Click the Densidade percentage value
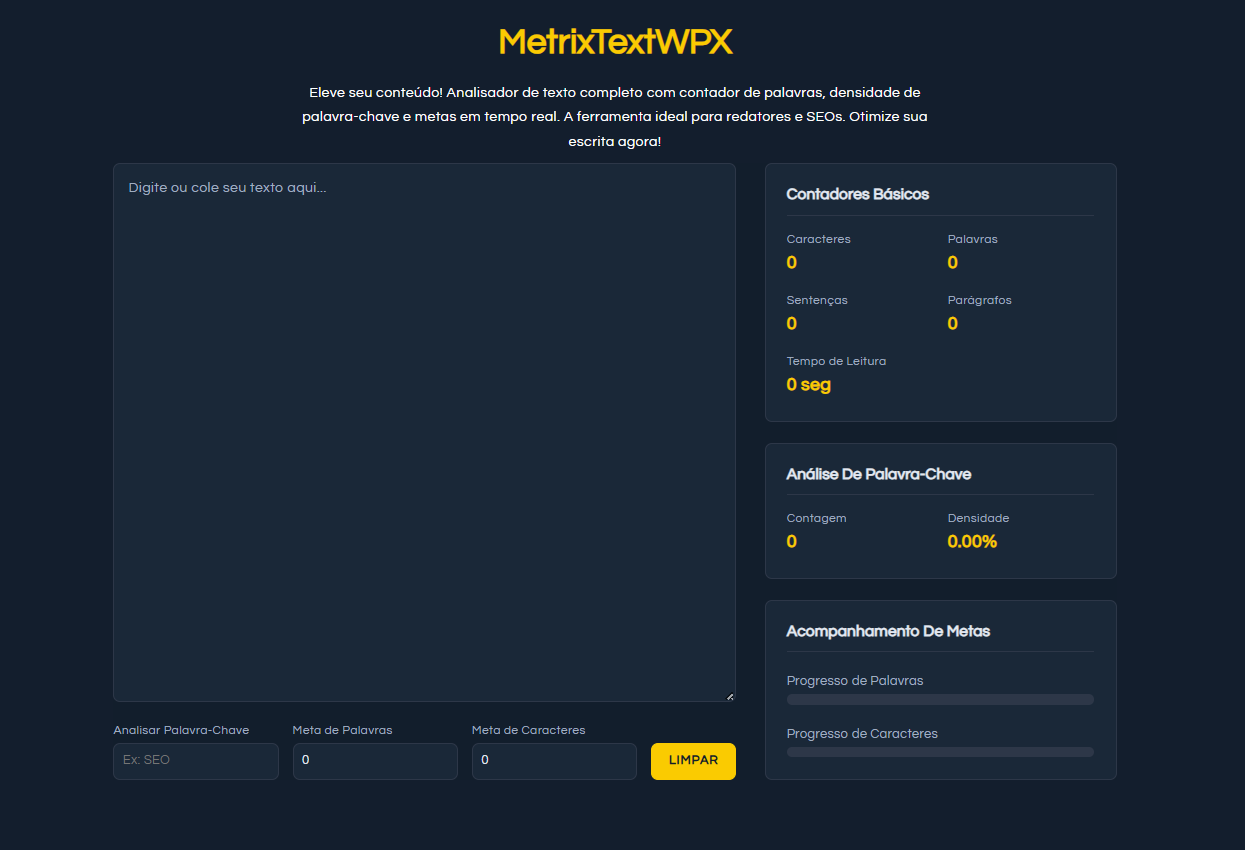This screenshot has height=850, width=1245. 972,541
